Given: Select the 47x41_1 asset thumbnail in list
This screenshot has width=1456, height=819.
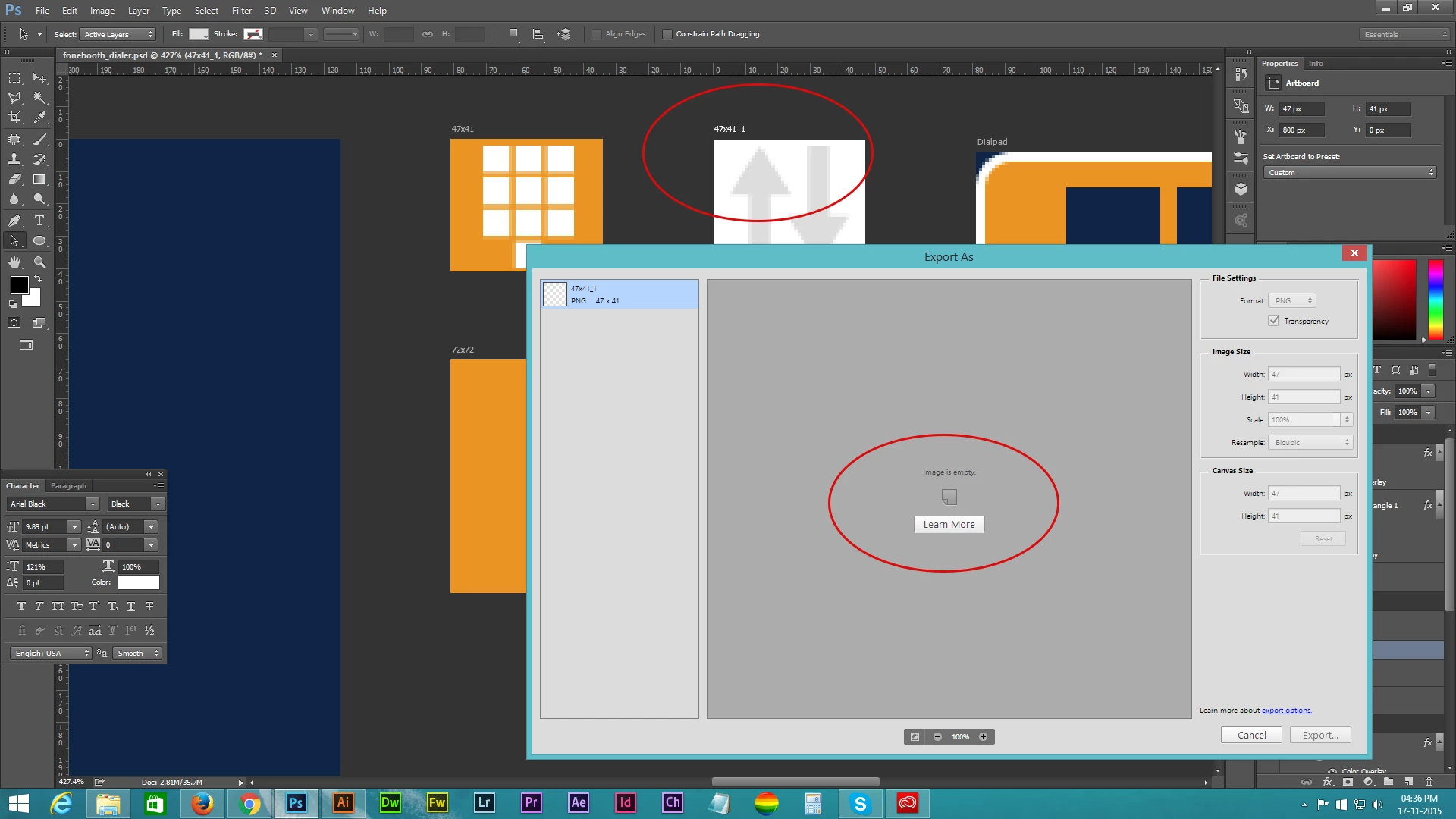Looking at the screenshot, I should (555, 294).
